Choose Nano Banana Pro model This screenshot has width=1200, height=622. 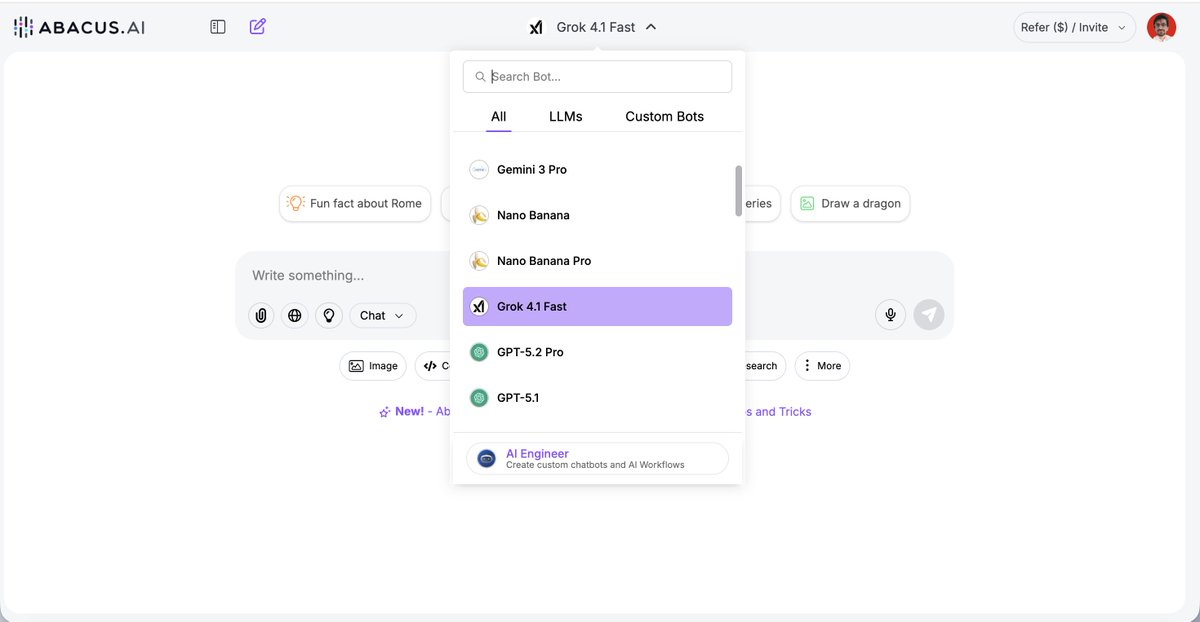point(597,261)
